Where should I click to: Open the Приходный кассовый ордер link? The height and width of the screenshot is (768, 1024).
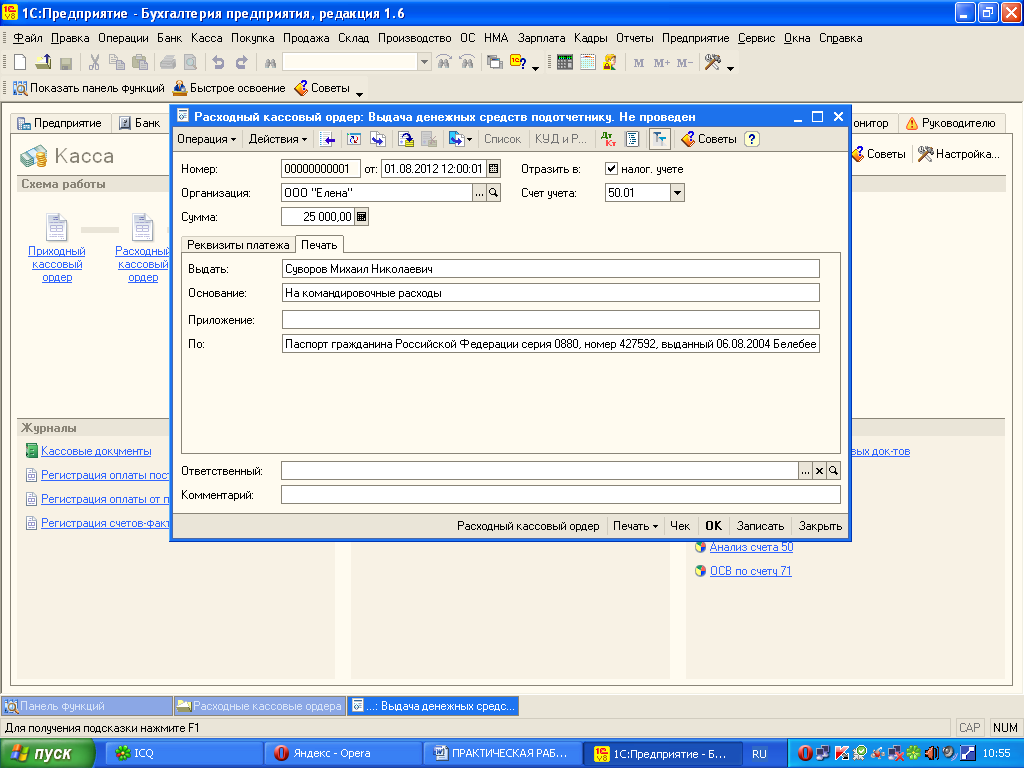tap(57, 264)
